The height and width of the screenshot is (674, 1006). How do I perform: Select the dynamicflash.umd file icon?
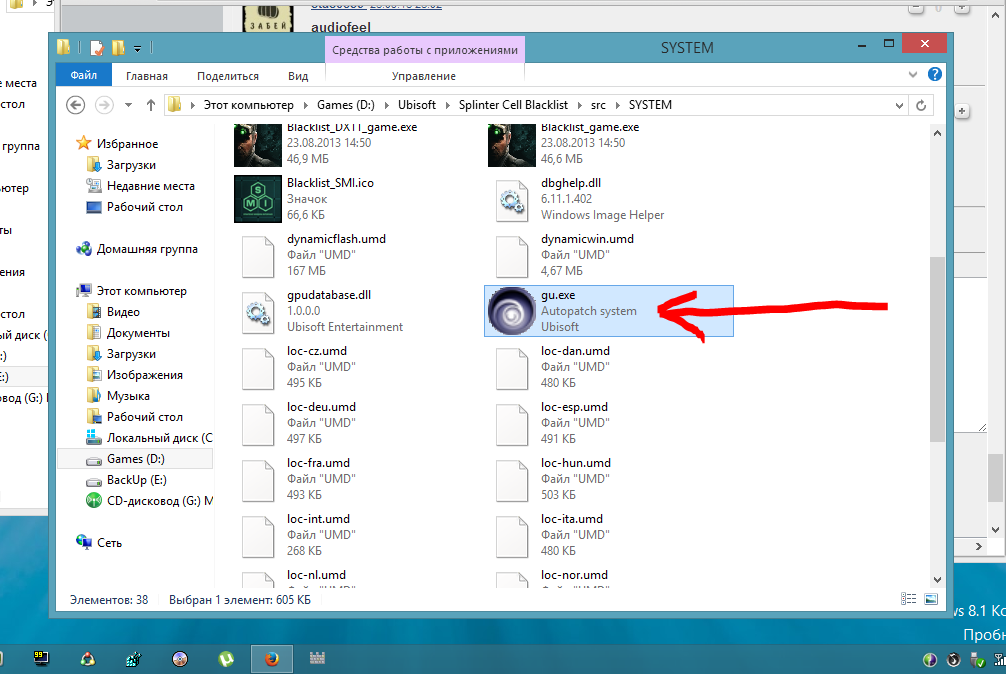pyautogui.click(x=258, y=255)
